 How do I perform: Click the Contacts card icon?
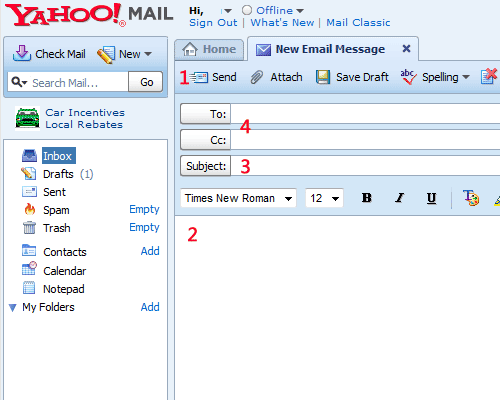pos(29,250)
